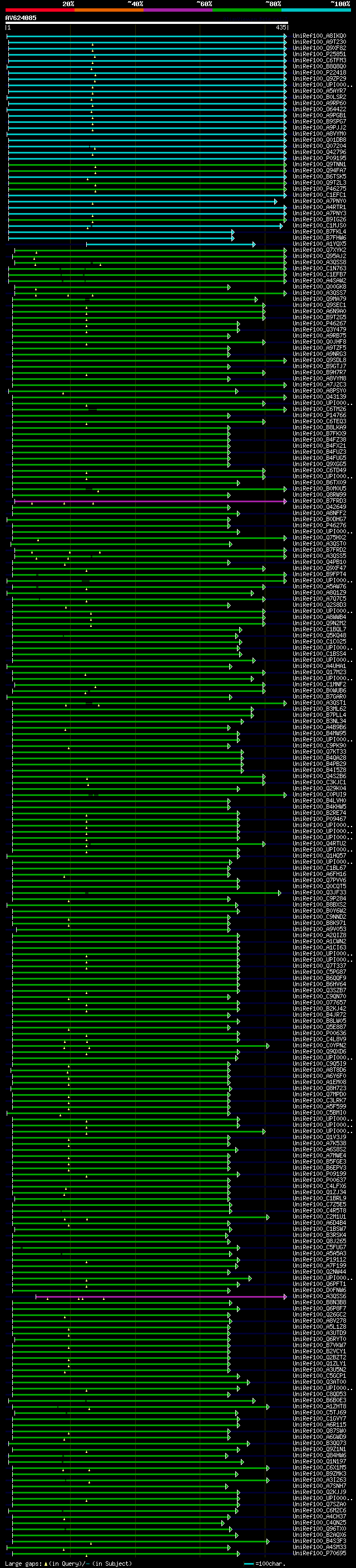Click label UniRef100_Q9TNN1

(x=319, y=164)
